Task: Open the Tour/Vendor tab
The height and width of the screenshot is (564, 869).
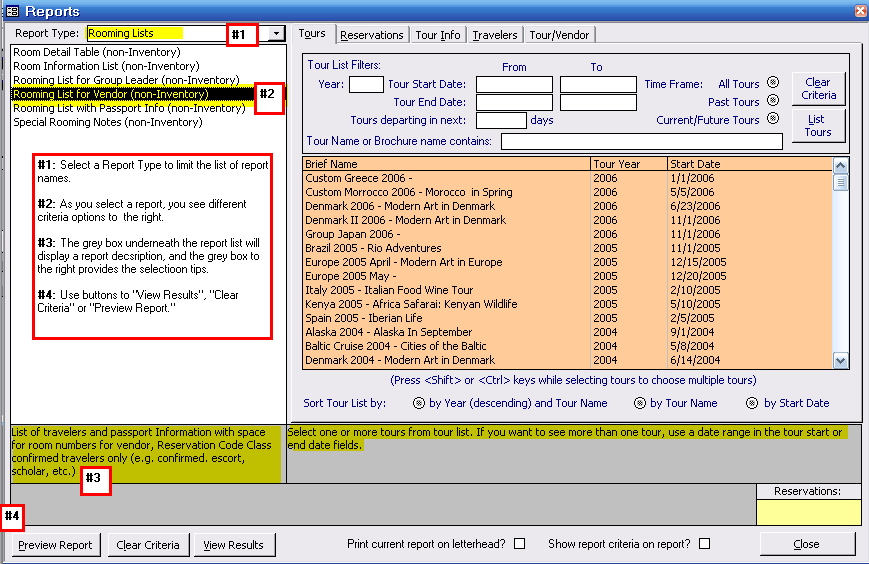Action: click(560, 35)
